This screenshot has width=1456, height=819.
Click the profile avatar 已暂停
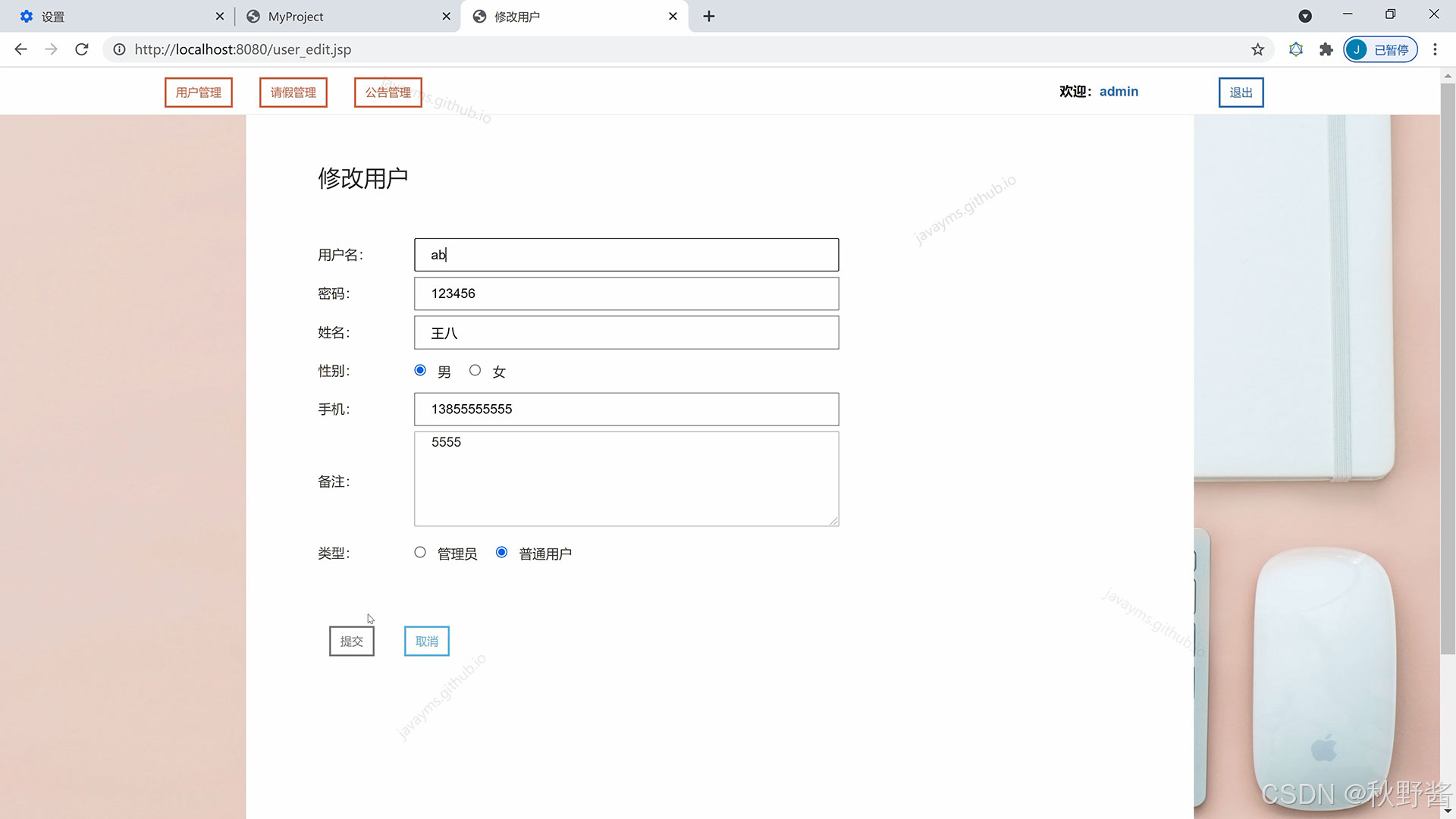point(1379,49)
